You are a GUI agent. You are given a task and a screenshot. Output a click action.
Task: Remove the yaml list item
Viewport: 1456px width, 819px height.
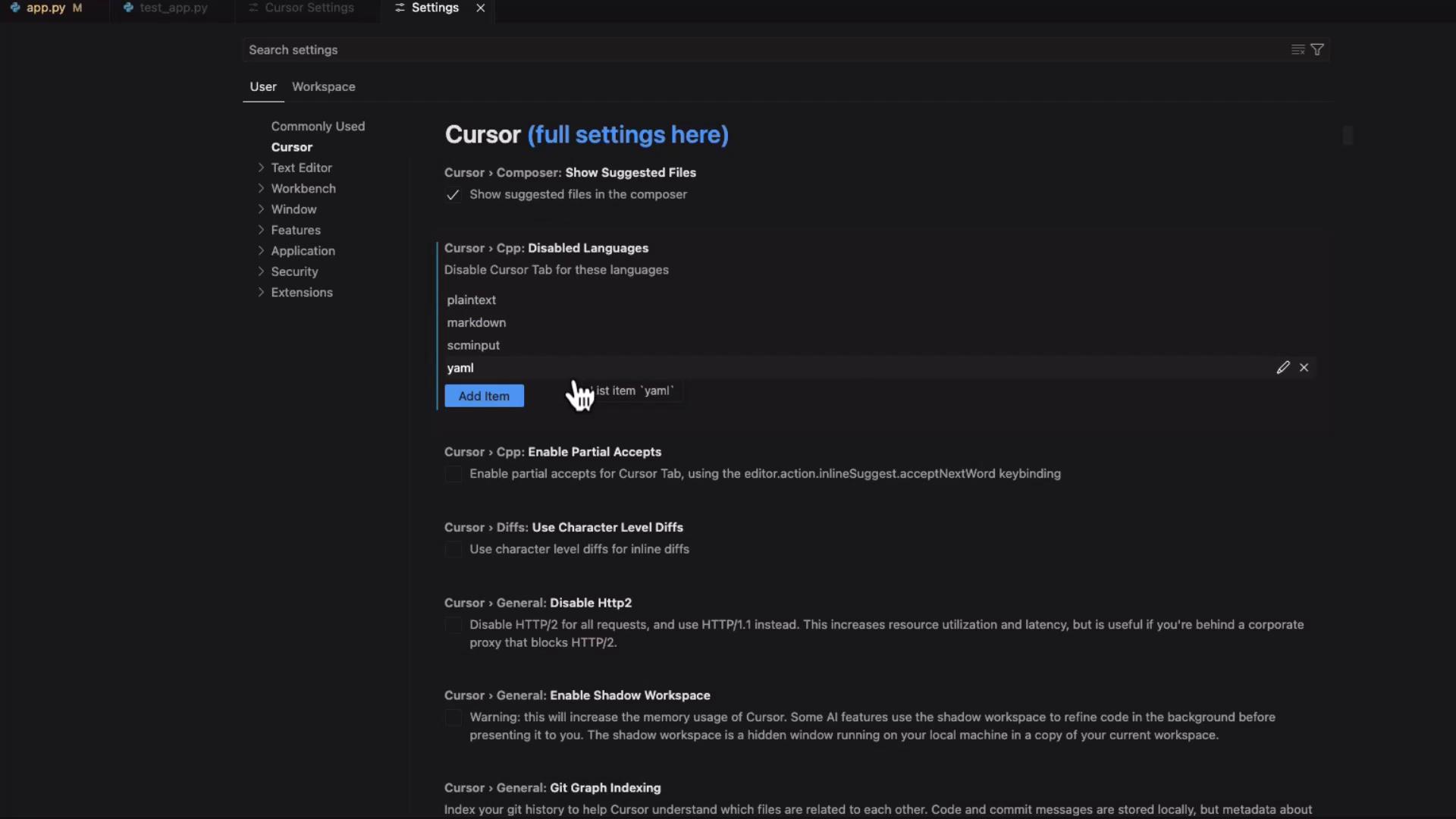[x=1304, y=368]
